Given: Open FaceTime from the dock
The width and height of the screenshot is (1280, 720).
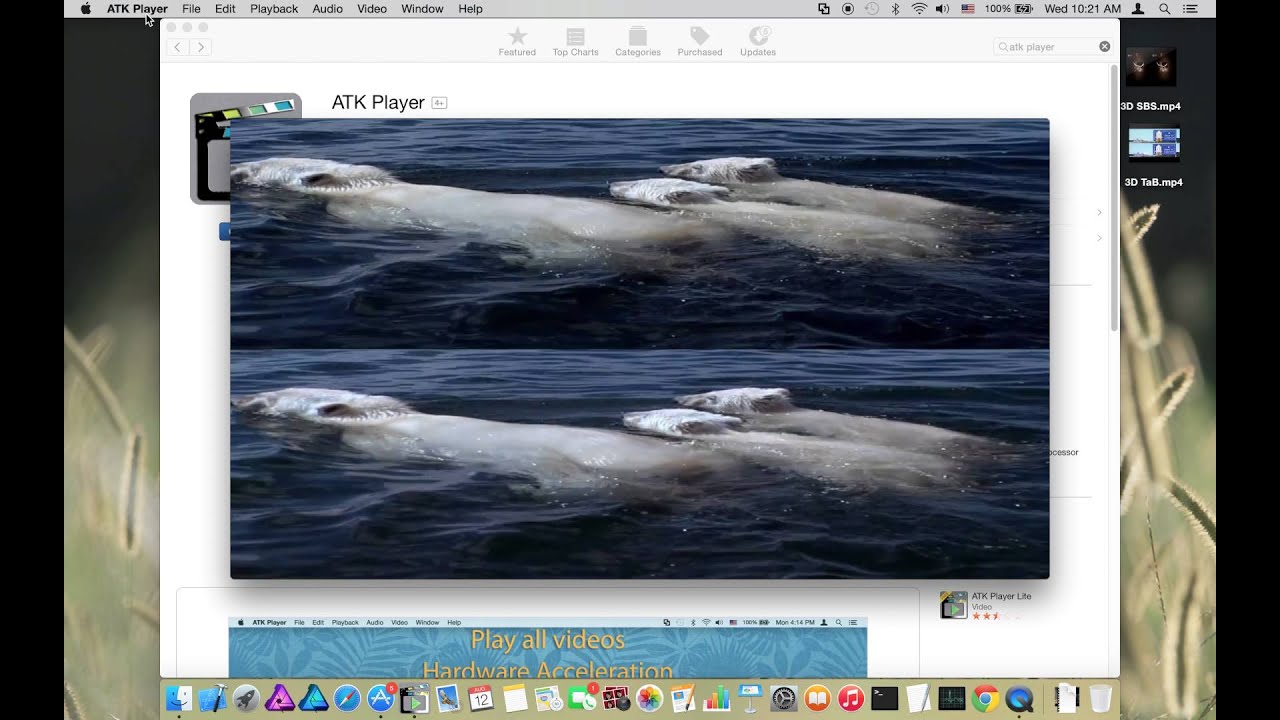Looking at the screenshot, I should tap(582, 699).
